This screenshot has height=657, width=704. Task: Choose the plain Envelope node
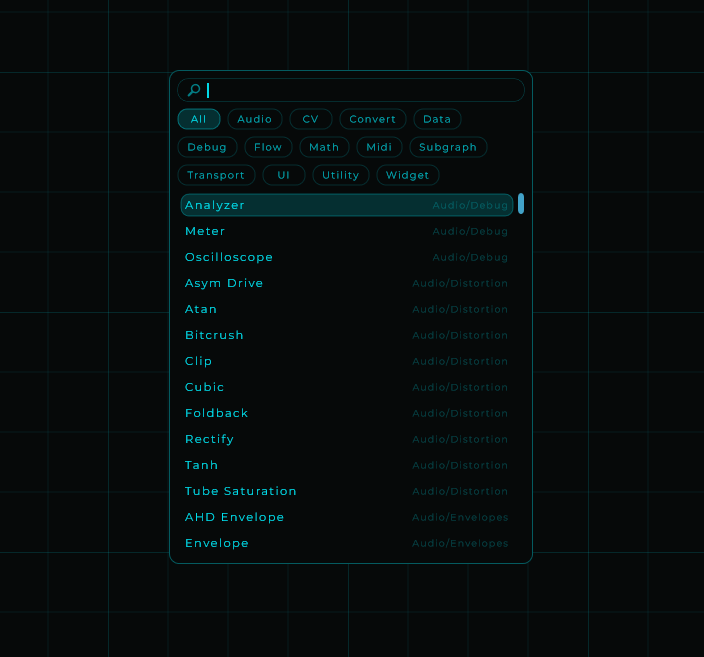click(347, 543)
